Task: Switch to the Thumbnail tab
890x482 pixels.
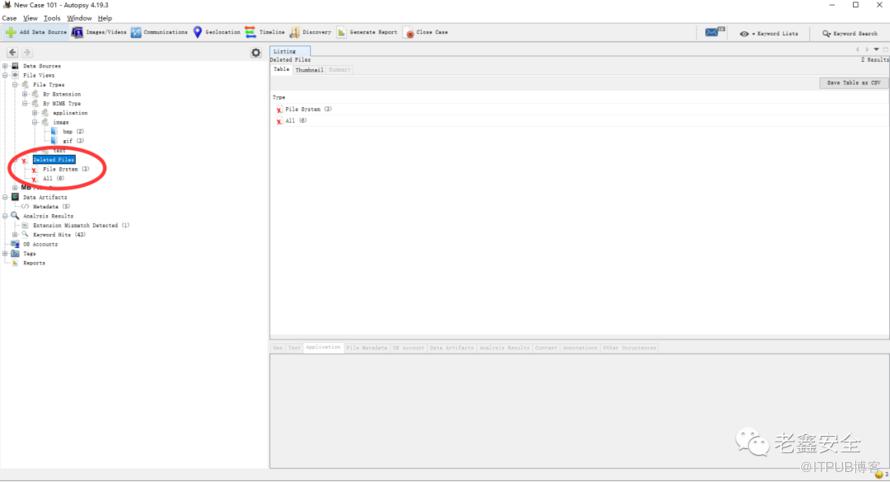Action: tap(309, 70)
